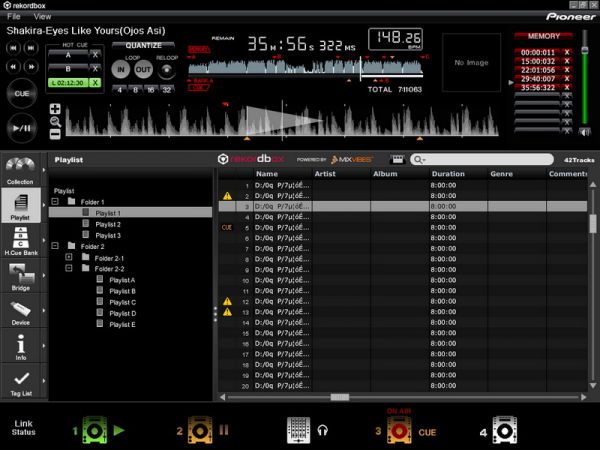Click the play/pause button
The width and height of the screenshot is (600, 450).
(x=21, y=128)
